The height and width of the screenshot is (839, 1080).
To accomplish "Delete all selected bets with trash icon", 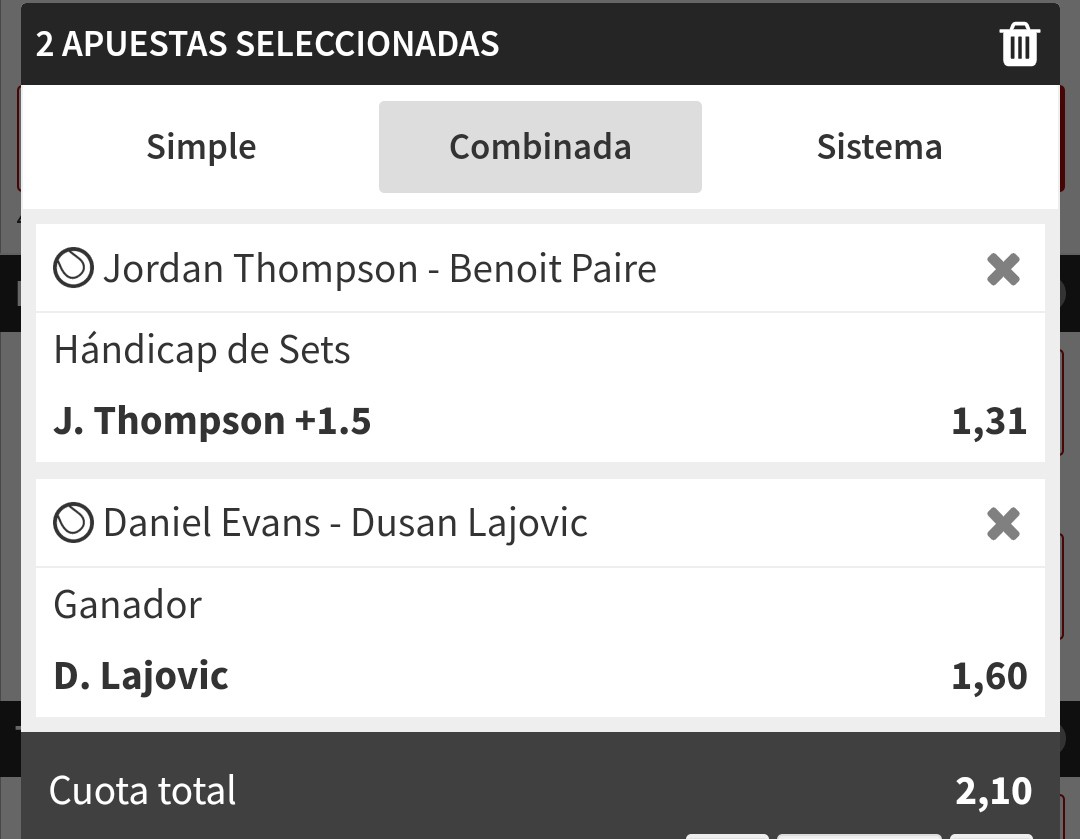I will pos(1019,45).
